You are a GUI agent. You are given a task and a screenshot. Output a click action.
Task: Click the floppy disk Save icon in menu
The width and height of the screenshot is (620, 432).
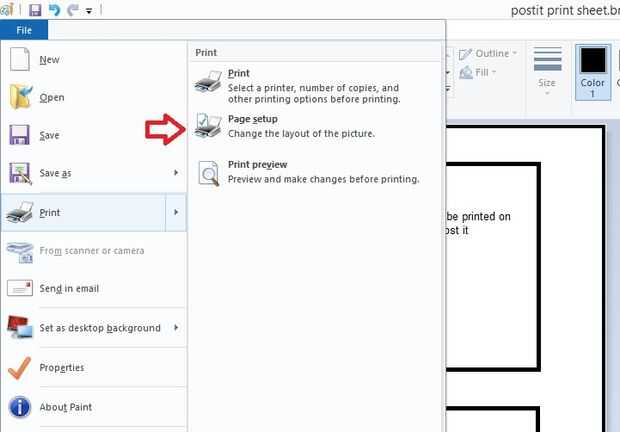(x=19, y=135)
